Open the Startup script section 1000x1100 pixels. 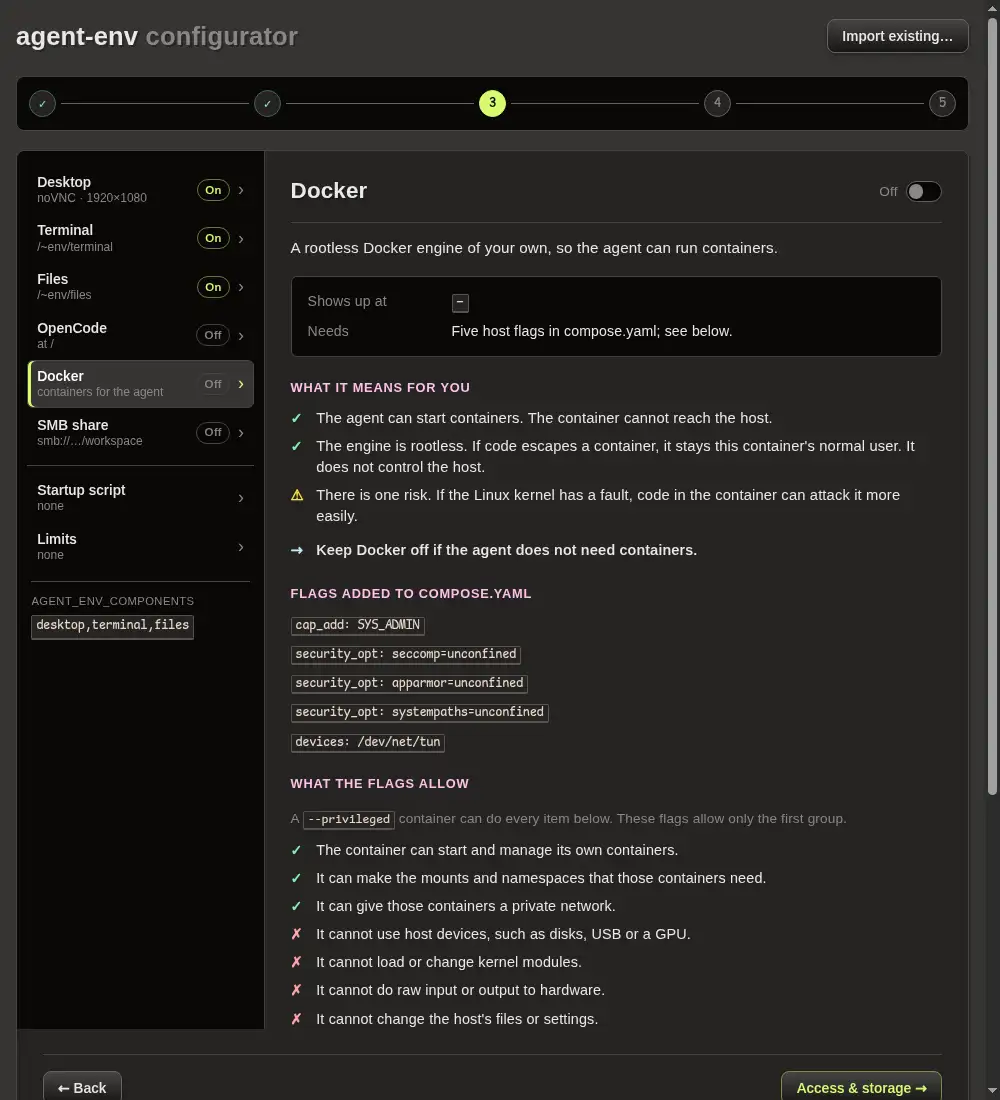pos(140,497)
